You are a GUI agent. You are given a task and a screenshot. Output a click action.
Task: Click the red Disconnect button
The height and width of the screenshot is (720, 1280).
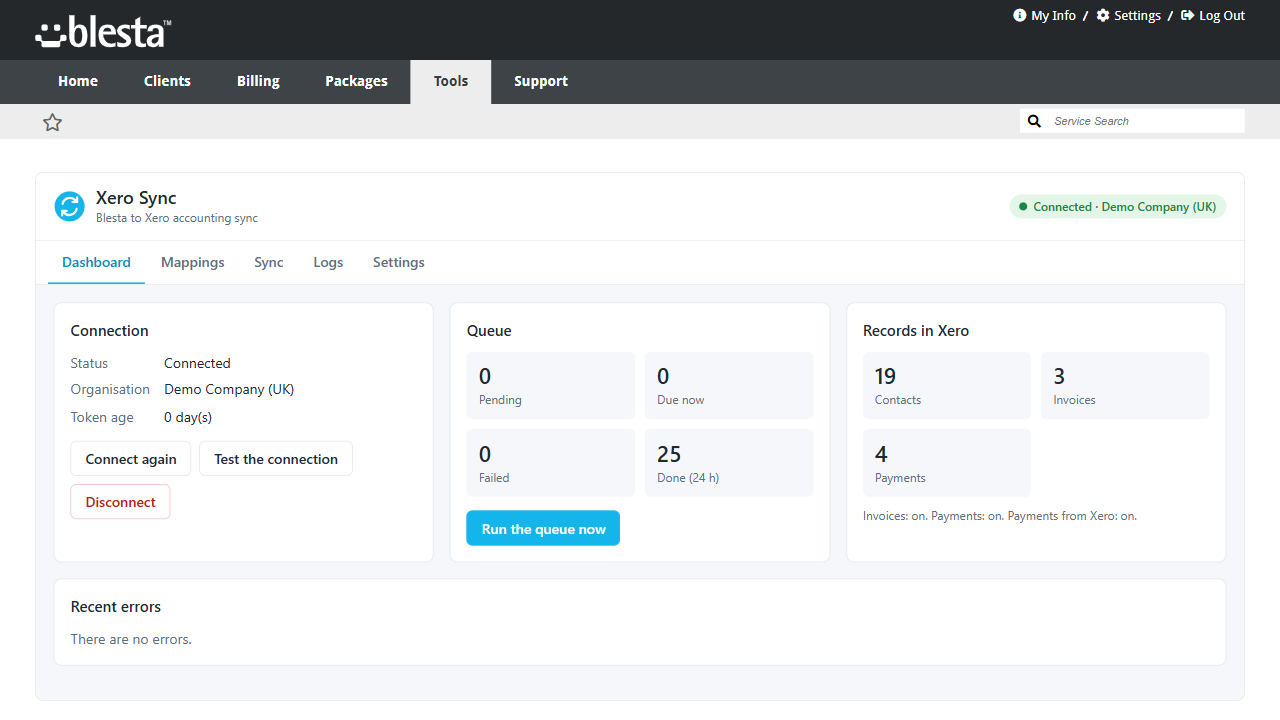click(121, 502)
